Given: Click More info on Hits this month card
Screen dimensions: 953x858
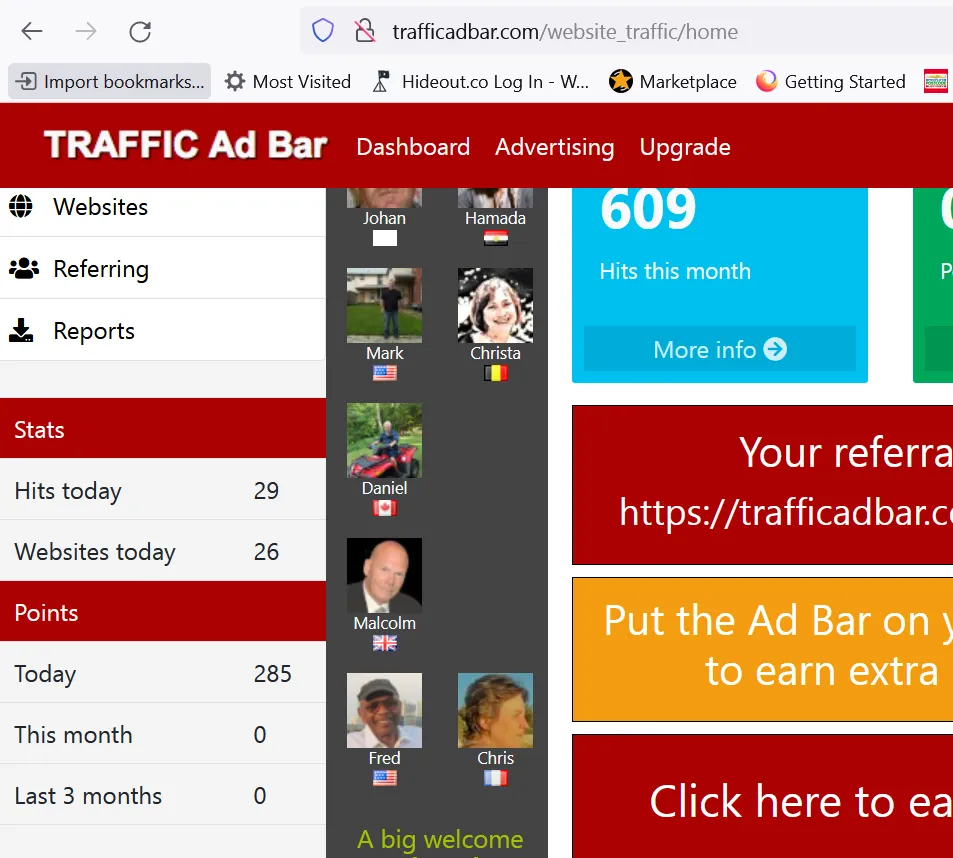Looking at the screenshot, I should (x=720, y=349).
